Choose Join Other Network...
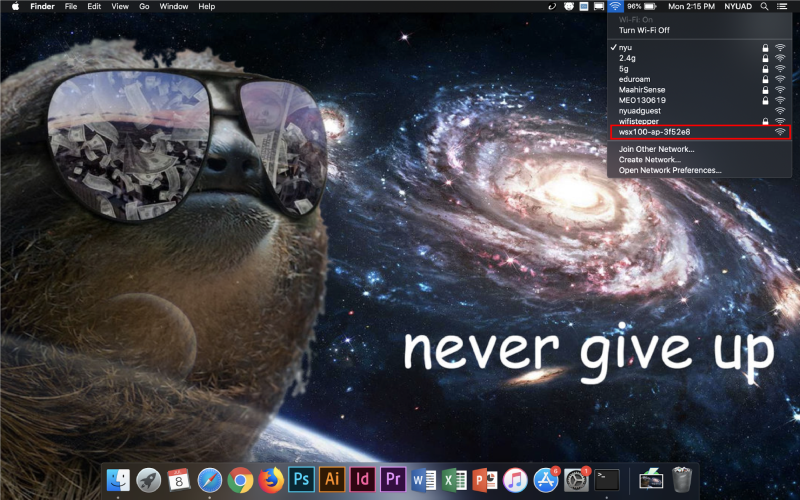800x500 pixels. tap(699, 149)
